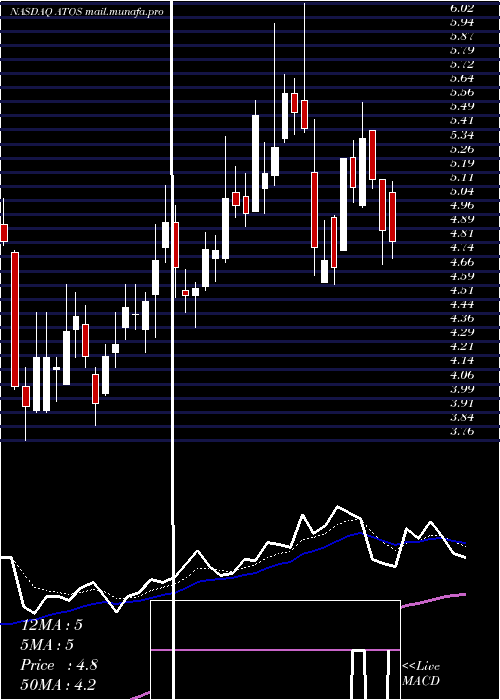Click the 5.04 price axis label
The image size is (500, 700).
tap(462, 191)
